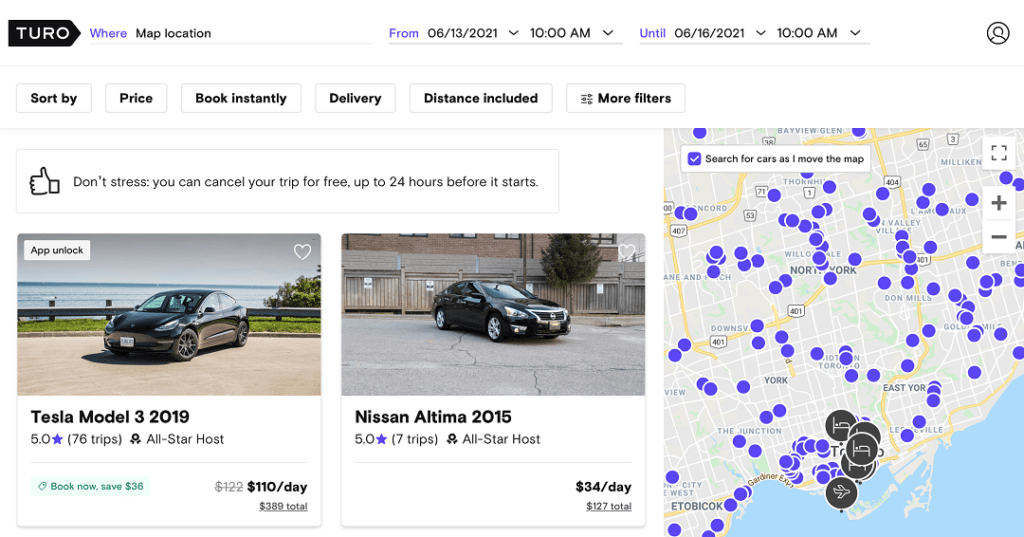Click the Nissan Altima car photo
This screenshot has width=1024, height=537.
coord(493,314)
